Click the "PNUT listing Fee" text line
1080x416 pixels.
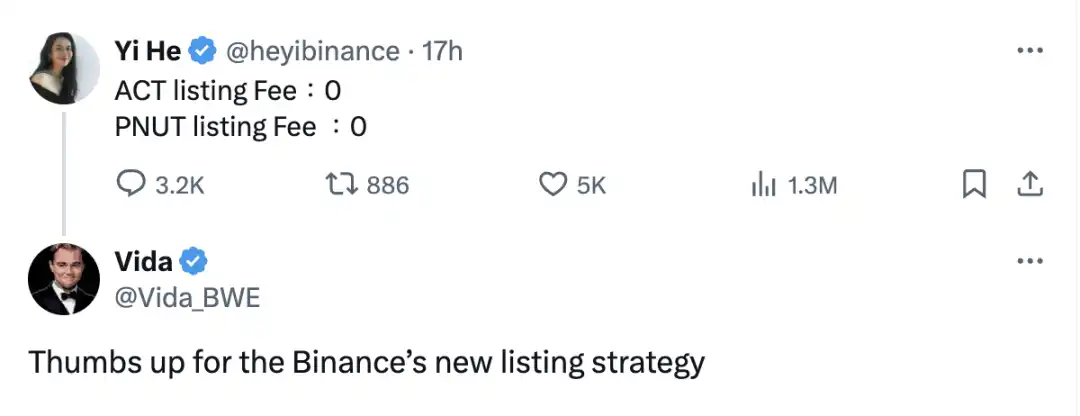click(x=241, y=126)
